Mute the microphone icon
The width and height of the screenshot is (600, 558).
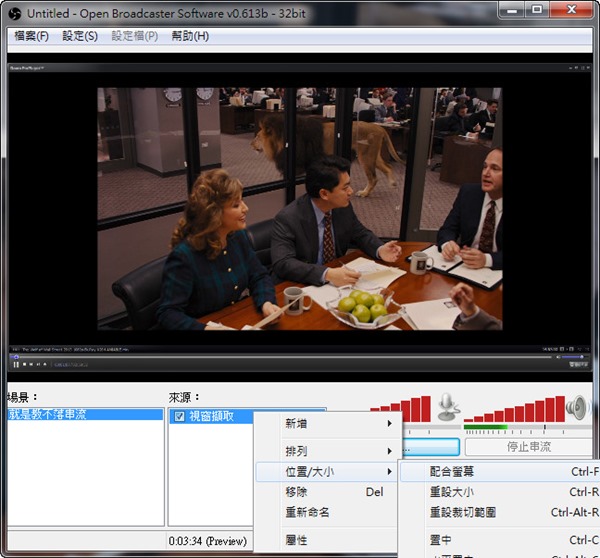click(x=448, y=406)
